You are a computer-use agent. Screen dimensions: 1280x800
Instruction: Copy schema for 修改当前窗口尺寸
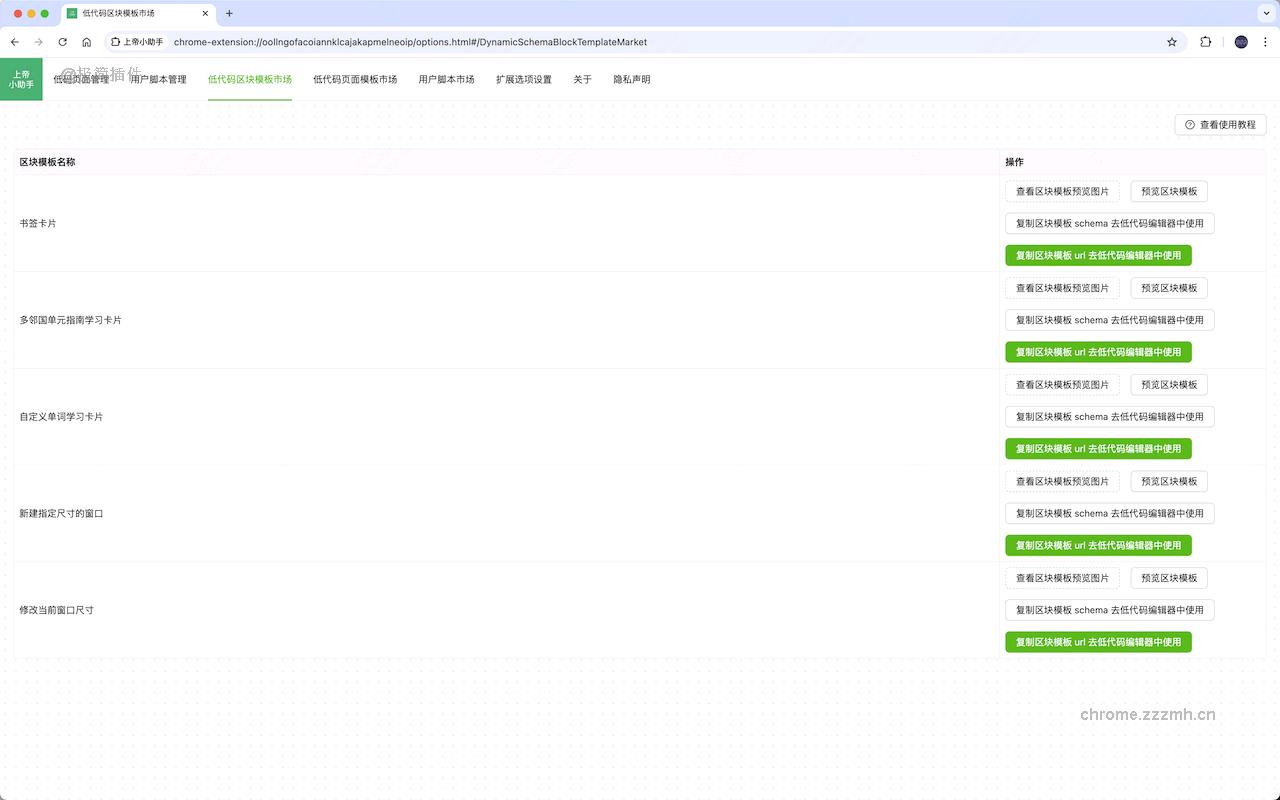click(1110, 610)
